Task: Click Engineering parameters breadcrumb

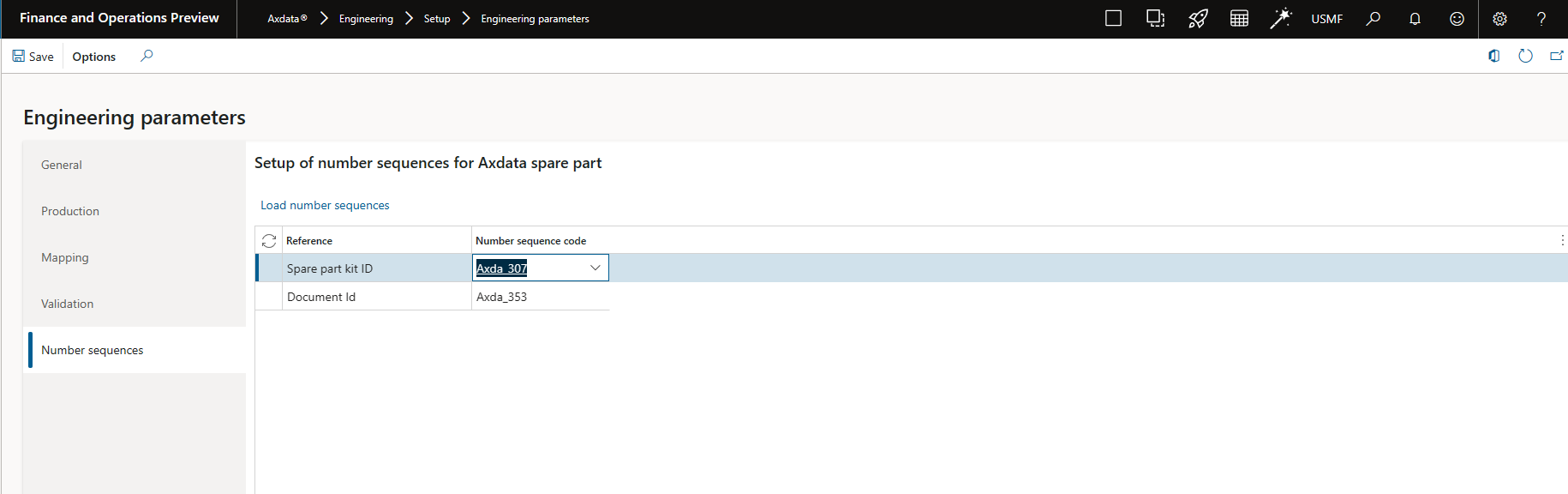Action: point(535,19)
